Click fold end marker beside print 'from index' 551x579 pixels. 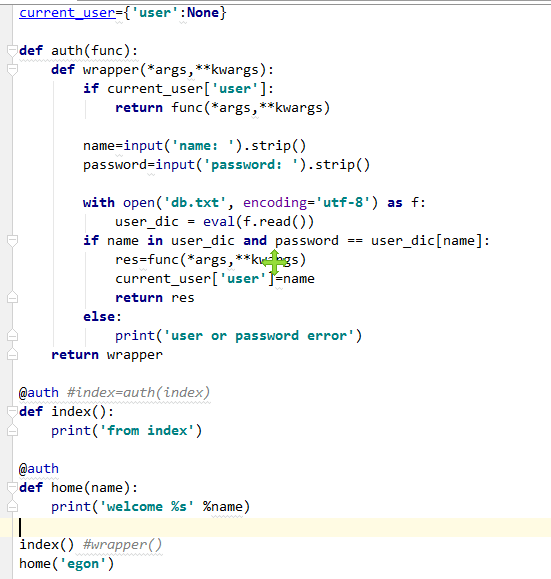pyautogui.click(x=12, y=431)
